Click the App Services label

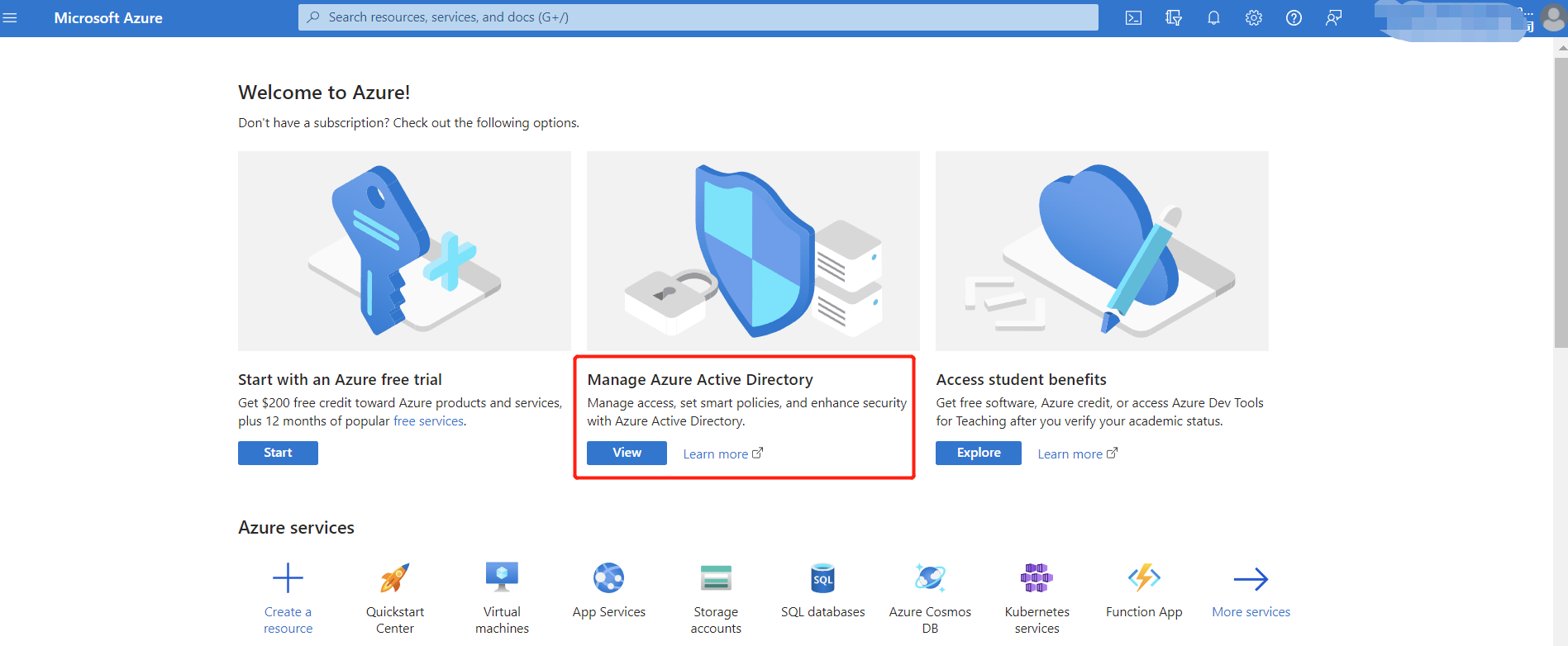click(x=609, y=612)
